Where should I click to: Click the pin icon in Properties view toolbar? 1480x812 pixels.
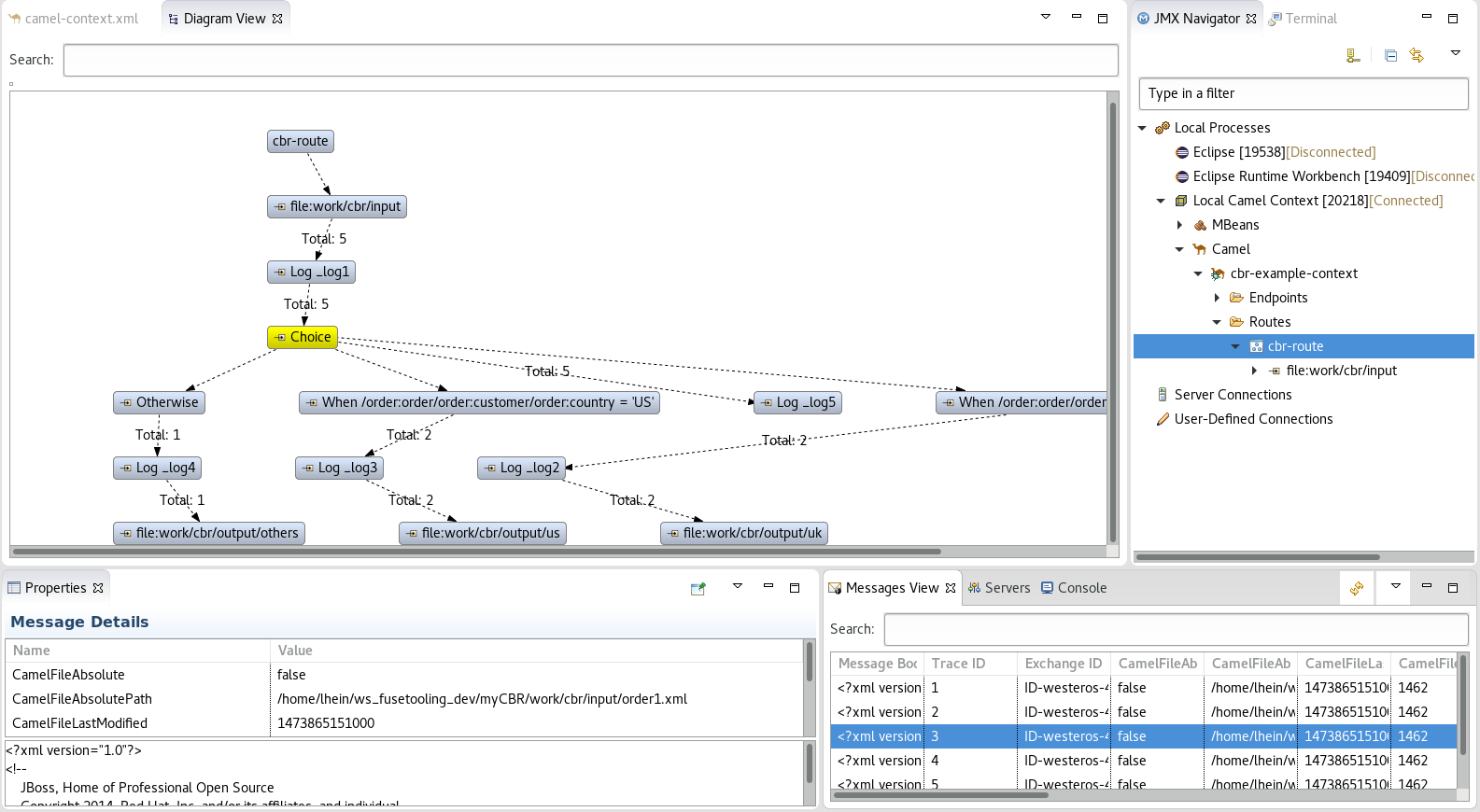(x=698, y=588)
